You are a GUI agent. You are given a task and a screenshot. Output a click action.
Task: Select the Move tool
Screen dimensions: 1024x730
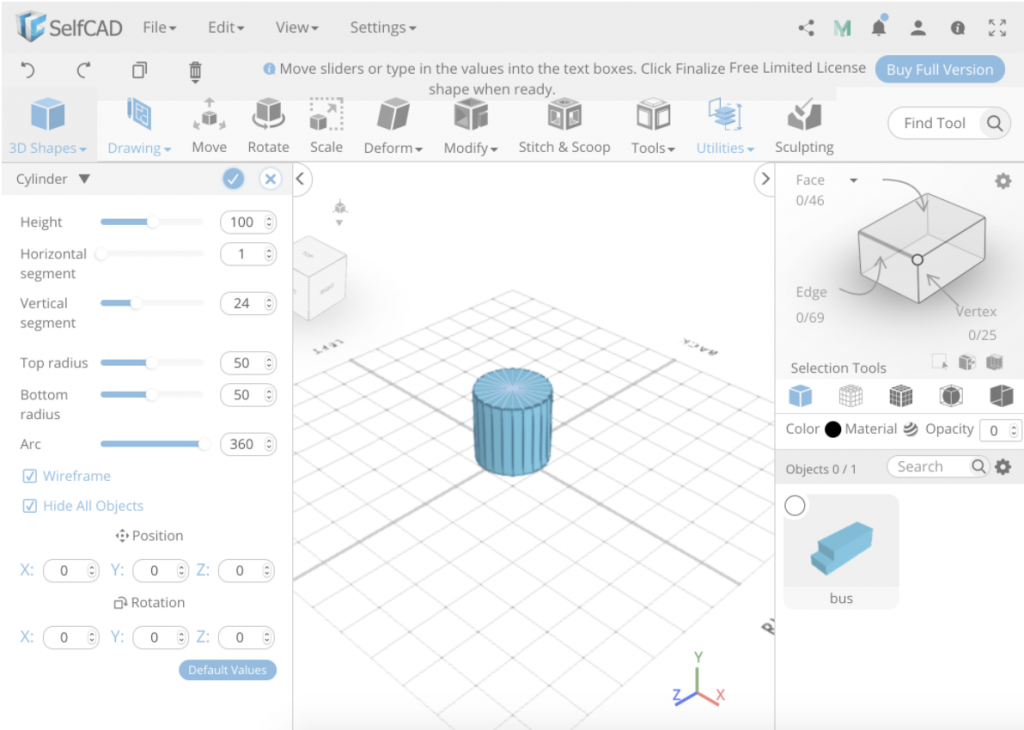click(208, 125)
